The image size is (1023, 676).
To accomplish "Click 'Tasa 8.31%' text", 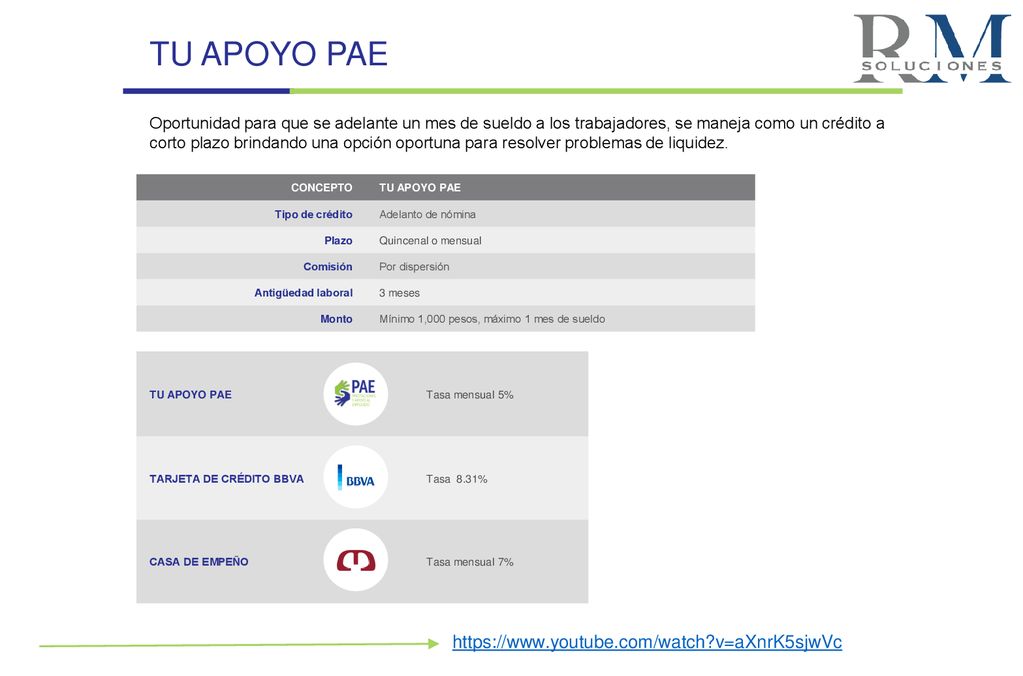I will point(457,479).
